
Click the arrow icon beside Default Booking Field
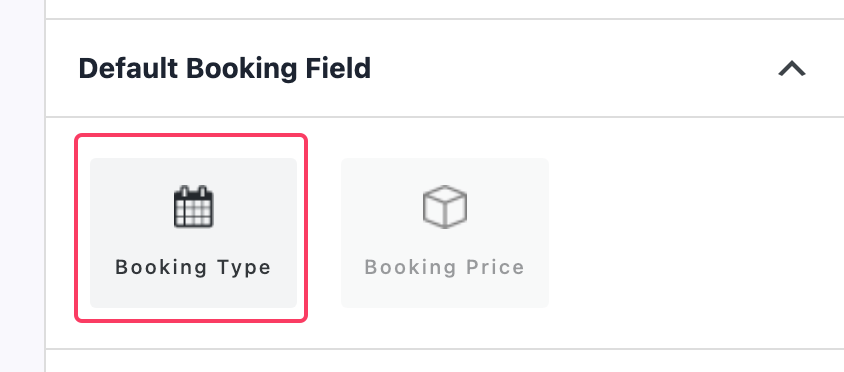pyautogui.click(x=792, y=69)
